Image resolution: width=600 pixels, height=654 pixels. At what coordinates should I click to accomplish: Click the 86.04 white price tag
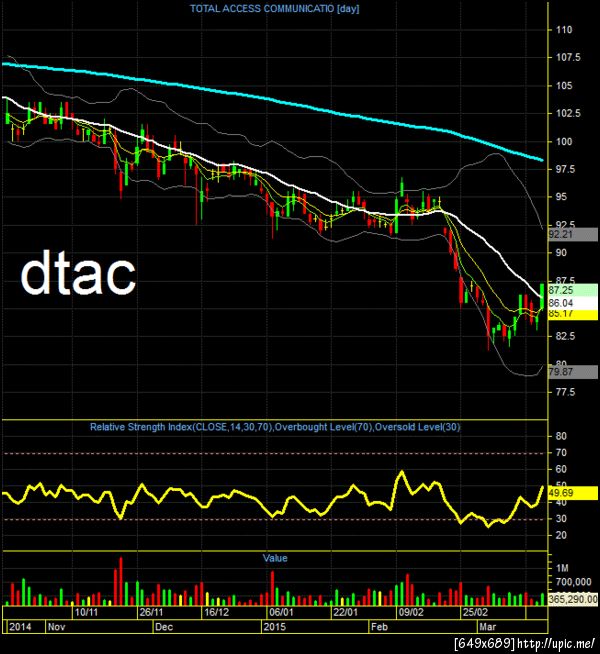point(573,302)
